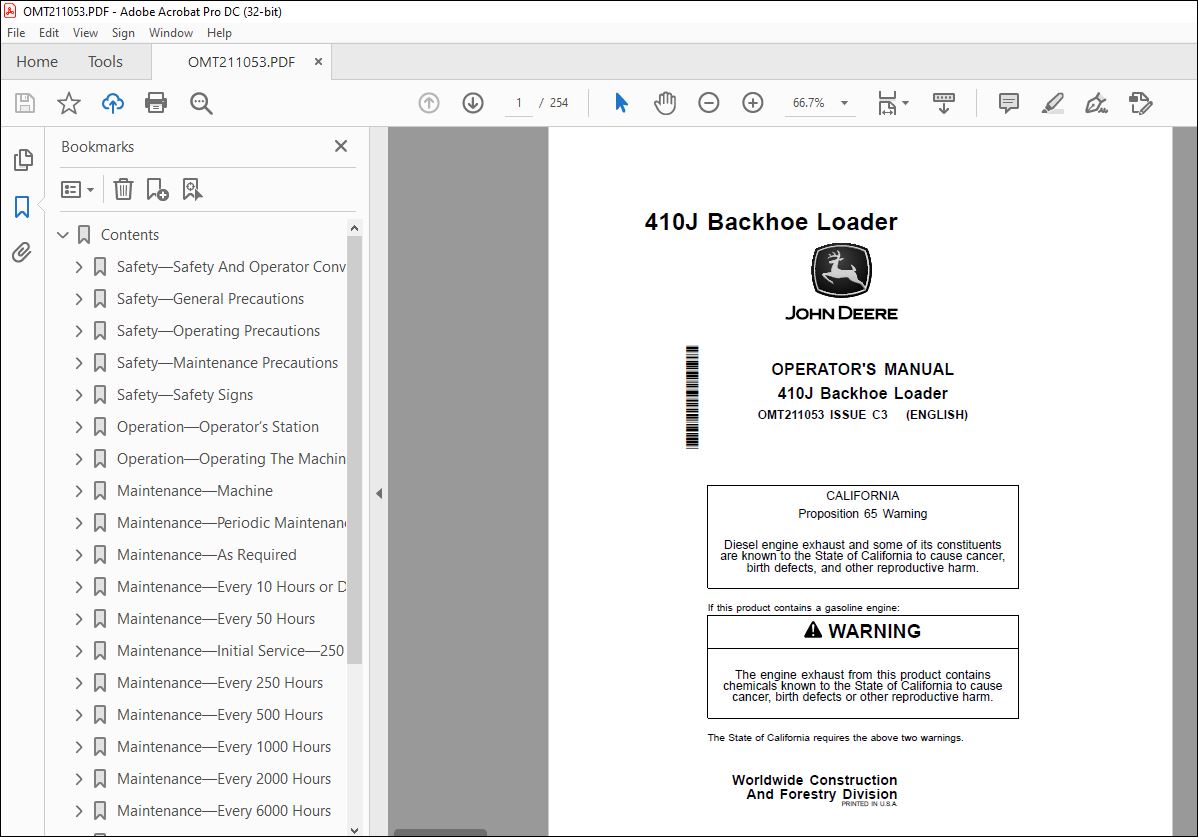Open Page Thumbnails panel
Image resolution: width=1198 pixels, height=837 pixels.
point(23,160)
